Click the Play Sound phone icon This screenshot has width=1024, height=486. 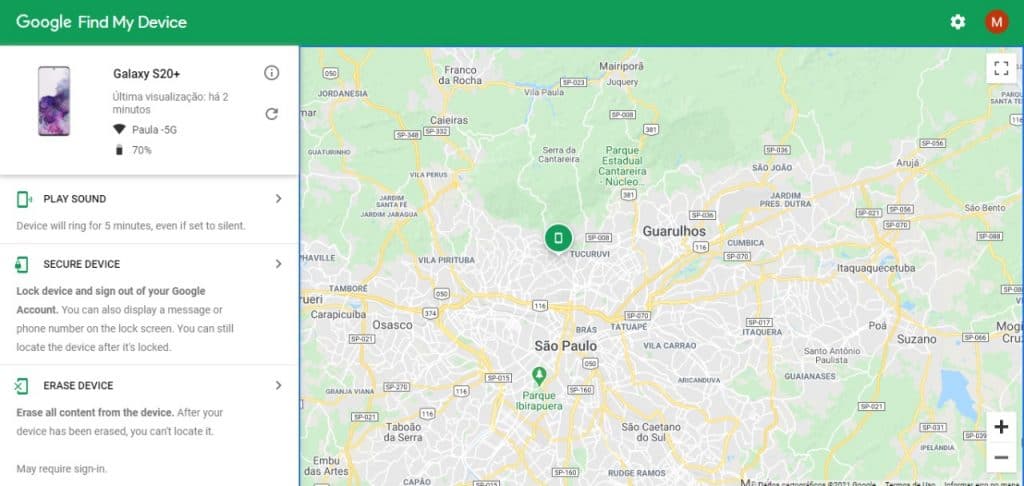pyautogui.click(x=23, y=200)
